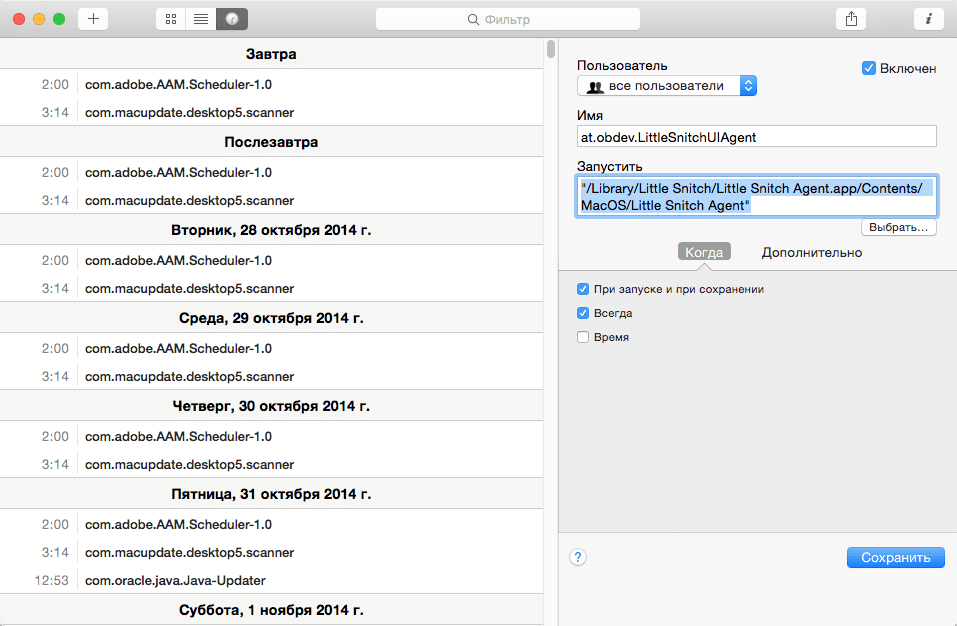This screenshot has height=626, width=957.
Task: Toggle the Включен checkbox
Action: pos(869,68)
